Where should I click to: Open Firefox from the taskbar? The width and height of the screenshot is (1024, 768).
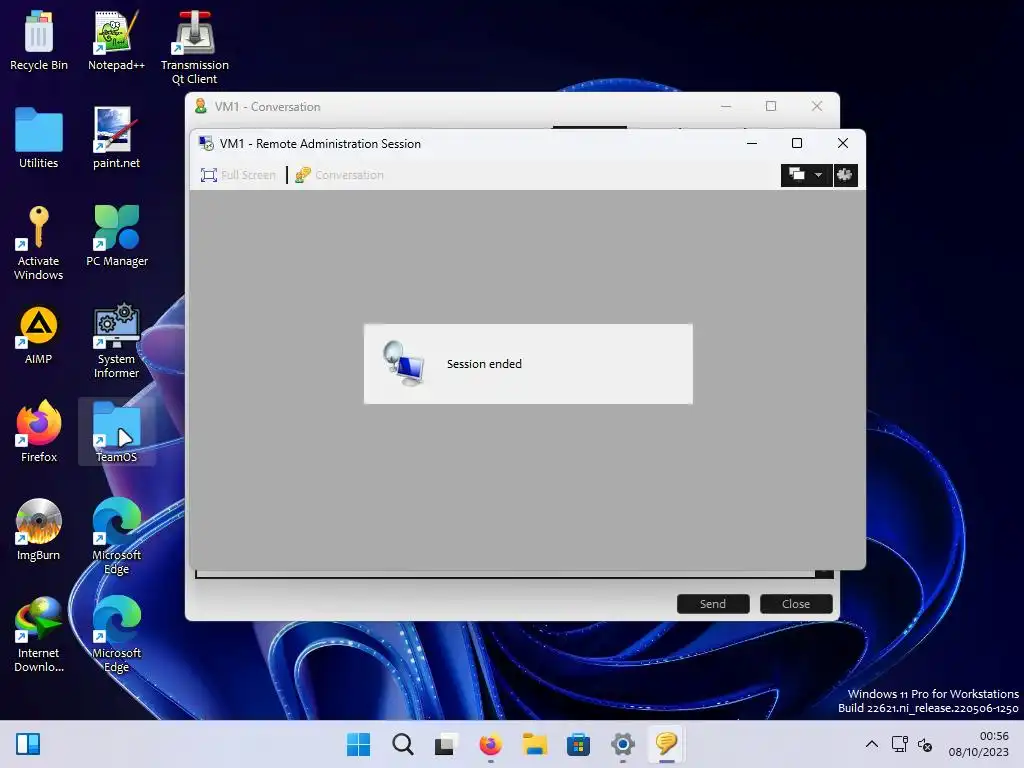point(490,744)
